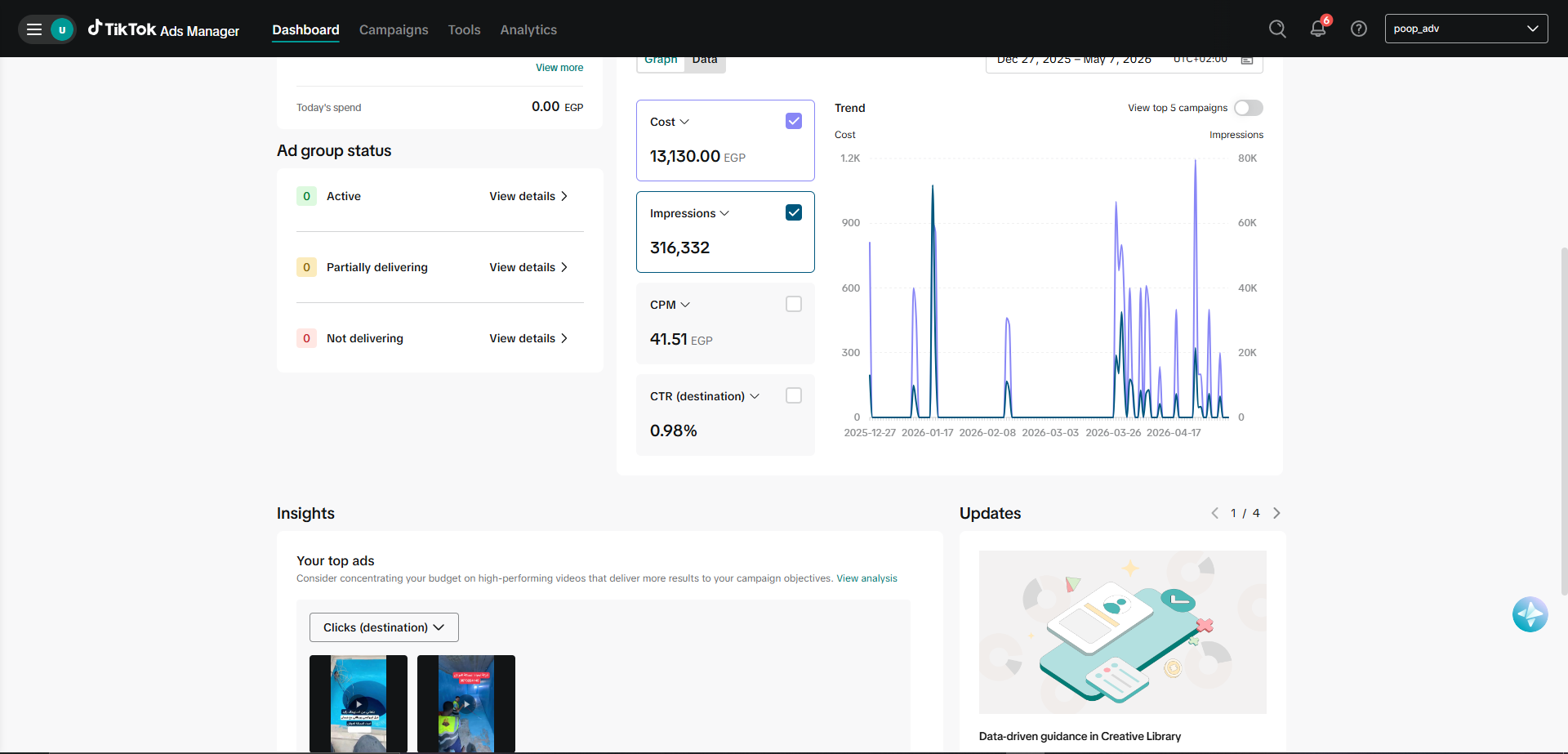Click the 2026-03-26 chart axis label
The height and width of the screenshot is (754, 1568).
point(1113,433)
